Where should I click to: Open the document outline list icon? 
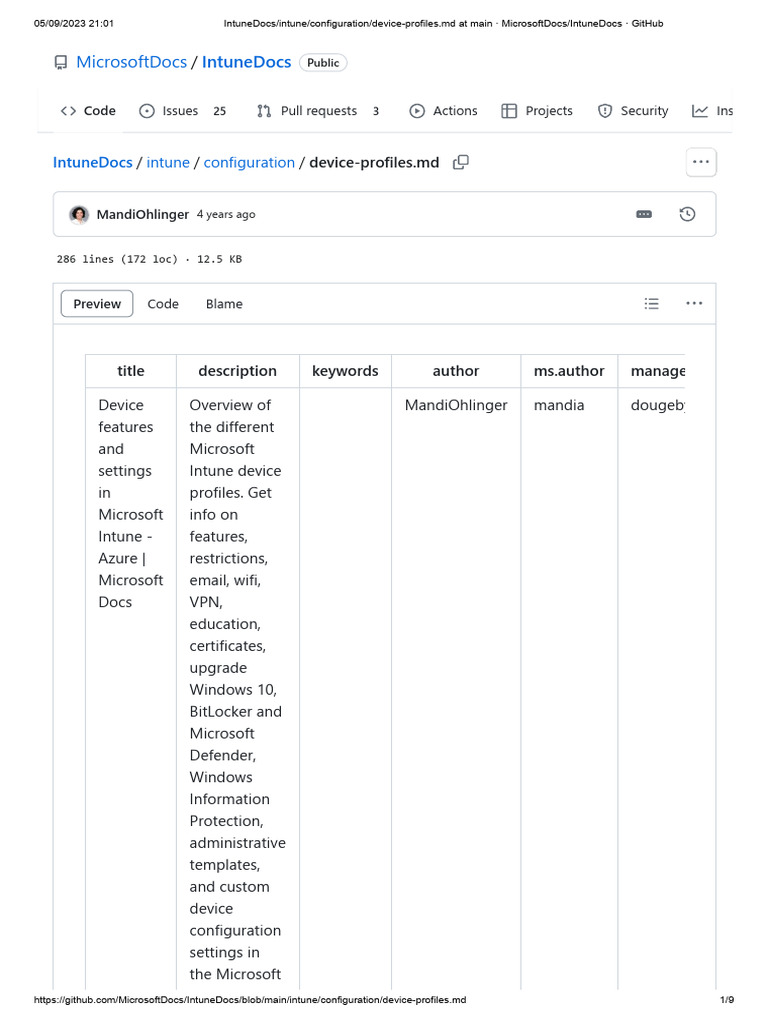pos(652,304)
